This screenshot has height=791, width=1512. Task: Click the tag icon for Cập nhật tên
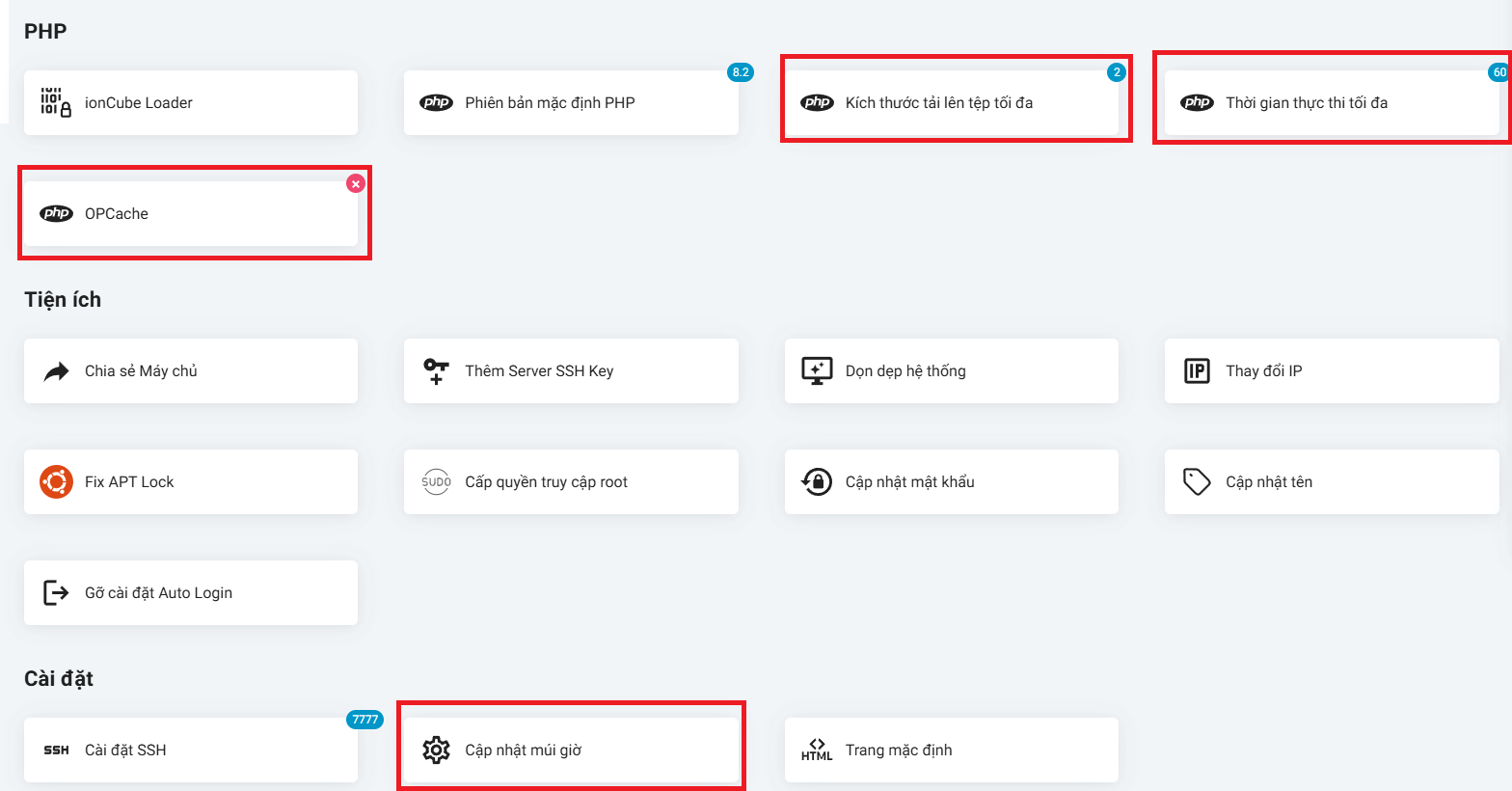coord(1197,481)
